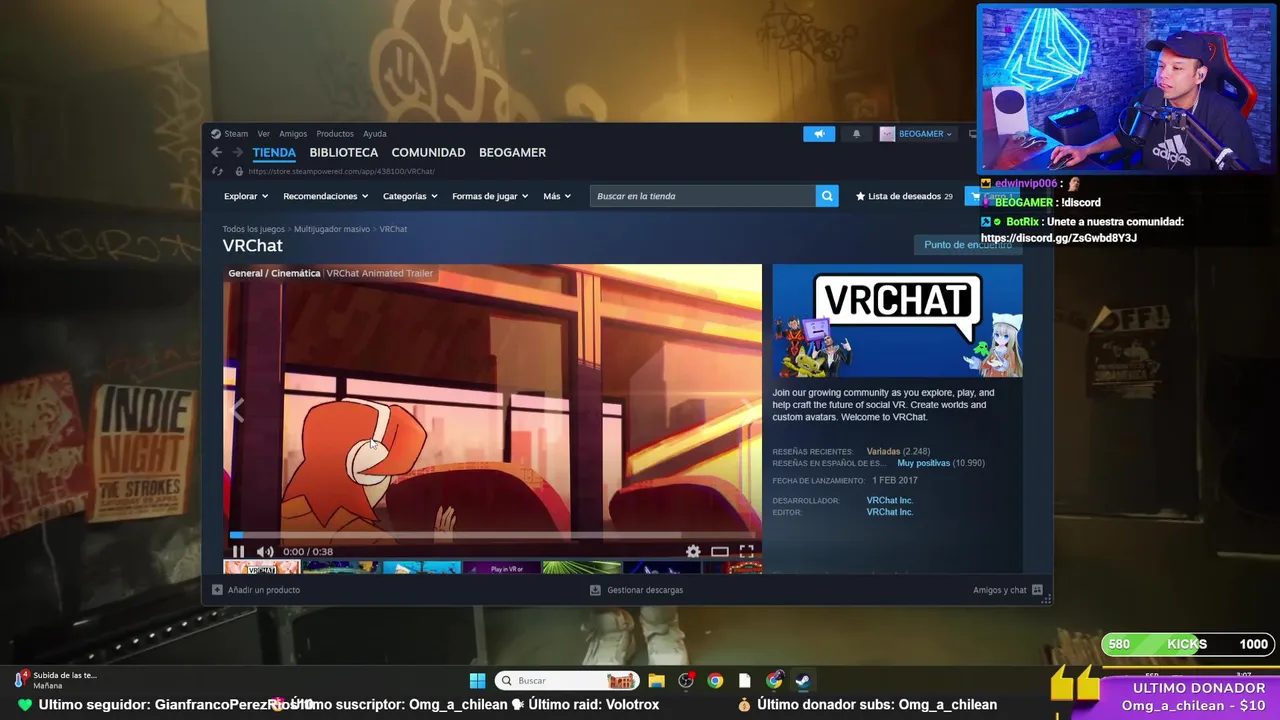Image resolution: width=1280 pixels, height=720 pixels.
Task: Click the trailer progress bar
Action: 492,535
